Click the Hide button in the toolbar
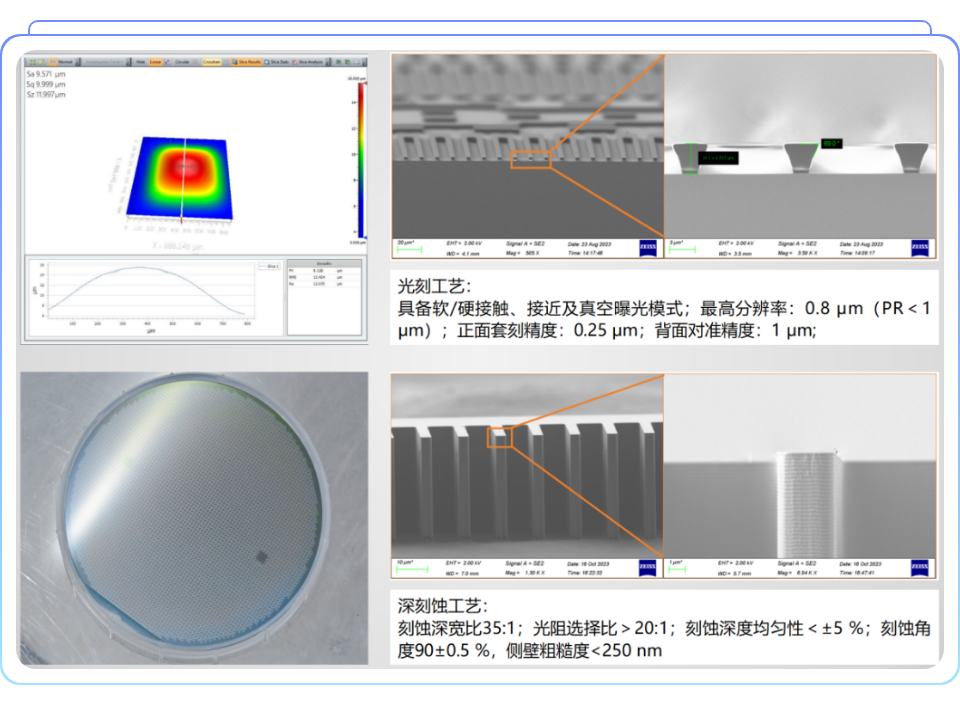 [139, 62]
